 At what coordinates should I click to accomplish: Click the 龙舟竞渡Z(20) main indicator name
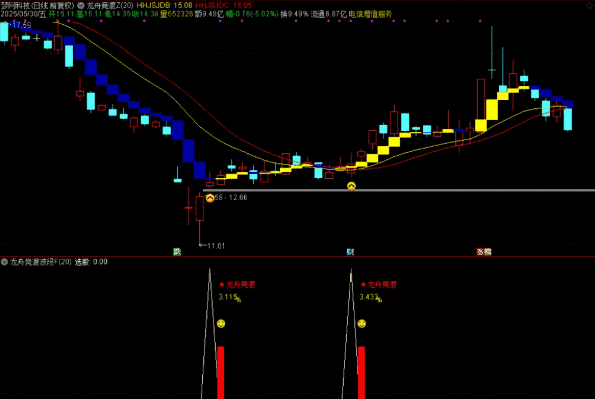[110, 5]
